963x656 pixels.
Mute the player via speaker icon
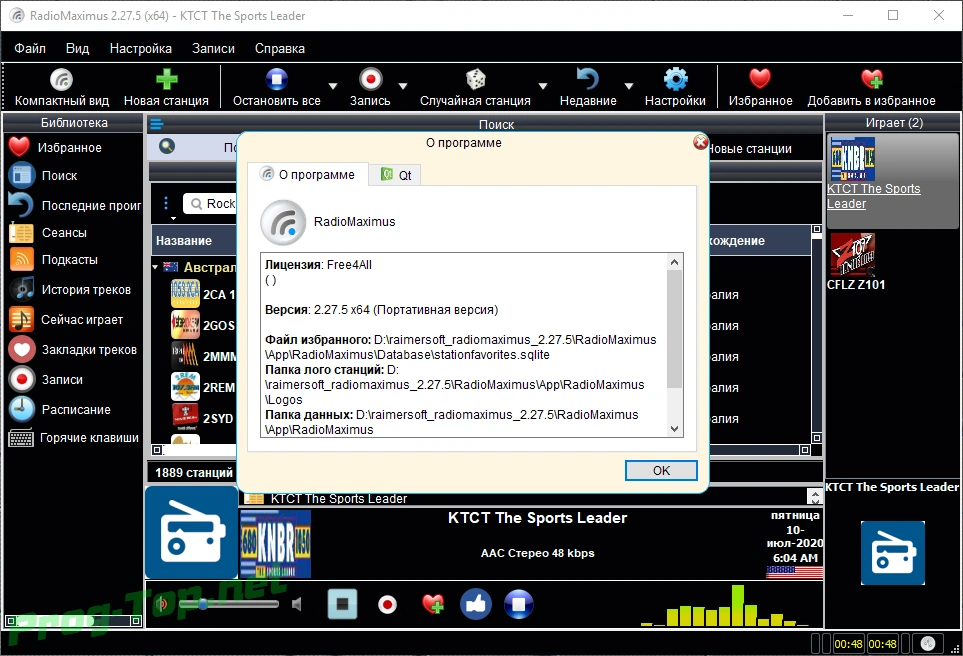[x=297, y=604]
